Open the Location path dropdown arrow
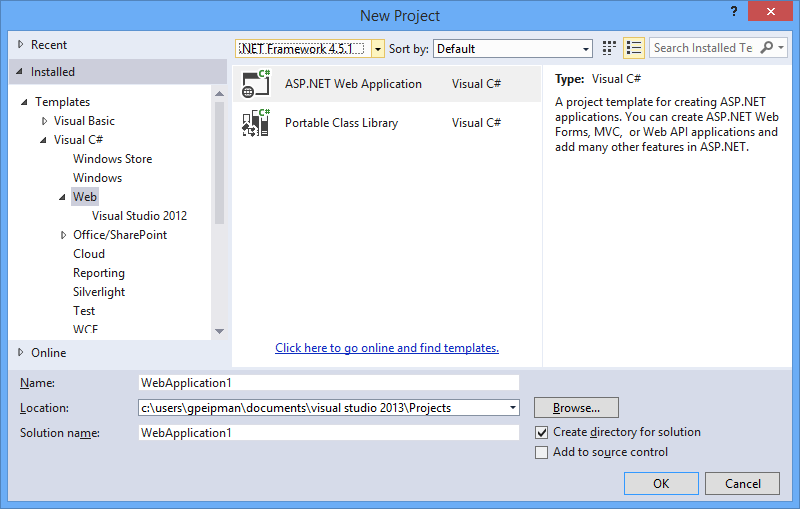This screenshot has height=509, width=800. point(513,408)
